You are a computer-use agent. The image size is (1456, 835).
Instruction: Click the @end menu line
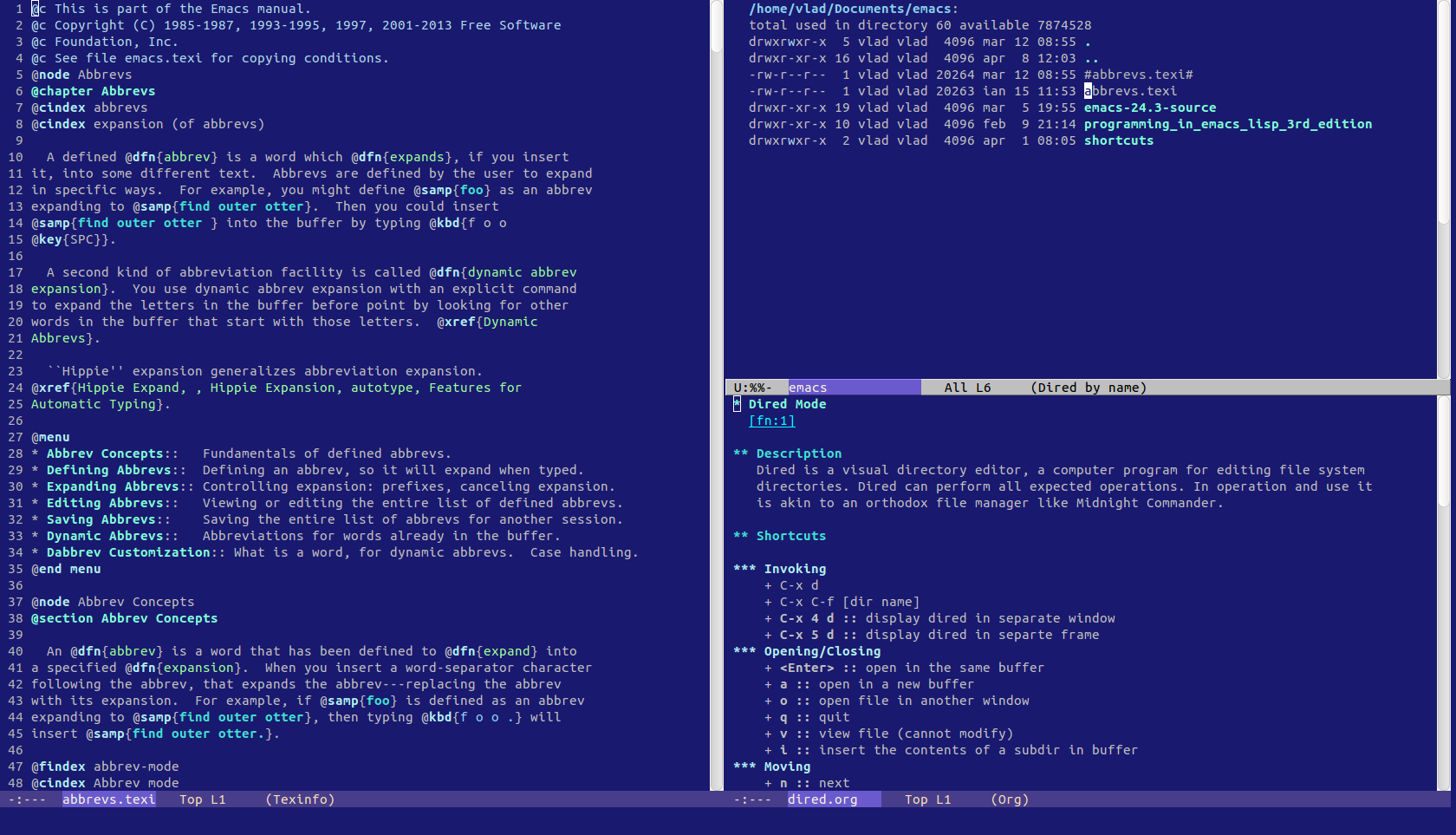click(x=66, y=569)
